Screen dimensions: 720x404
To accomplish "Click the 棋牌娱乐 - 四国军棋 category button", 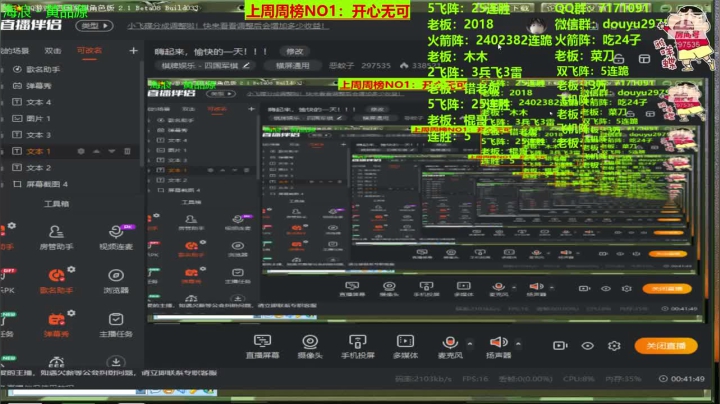I will click(205, 66).
